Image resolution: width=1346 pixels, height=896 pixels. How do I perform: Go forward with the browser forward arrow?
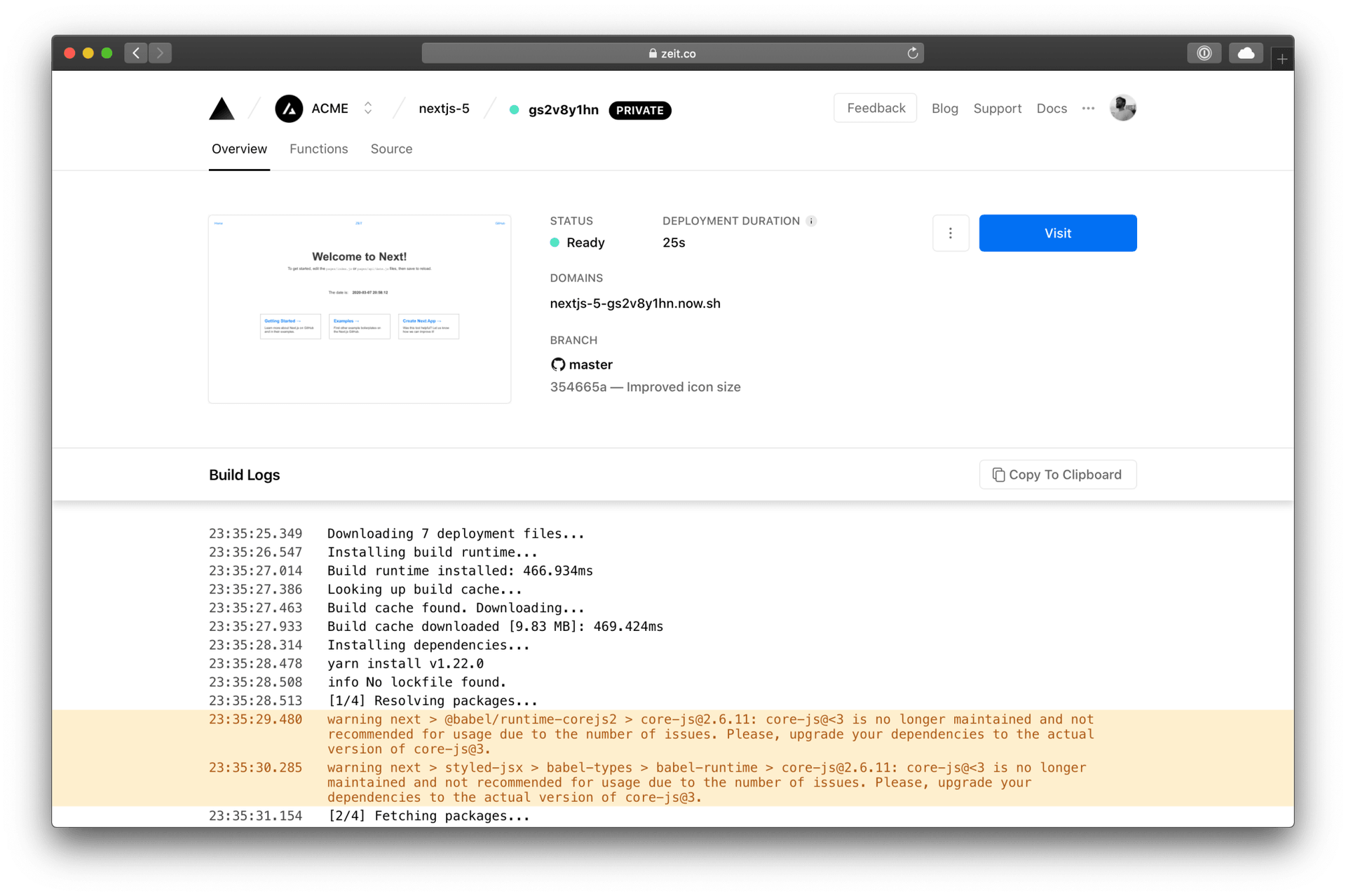click(x=160, y=53)
